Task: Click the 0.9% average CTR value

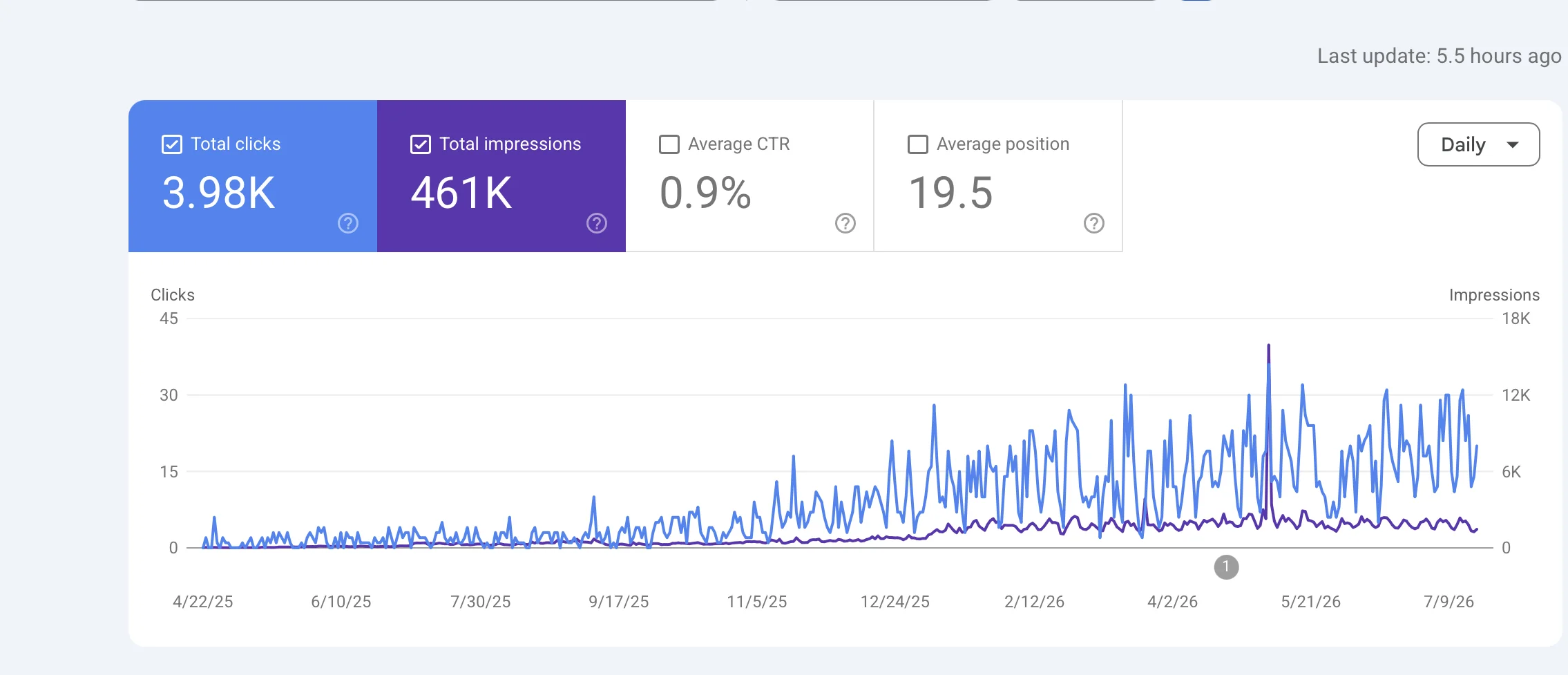Action: click(705, 193)
